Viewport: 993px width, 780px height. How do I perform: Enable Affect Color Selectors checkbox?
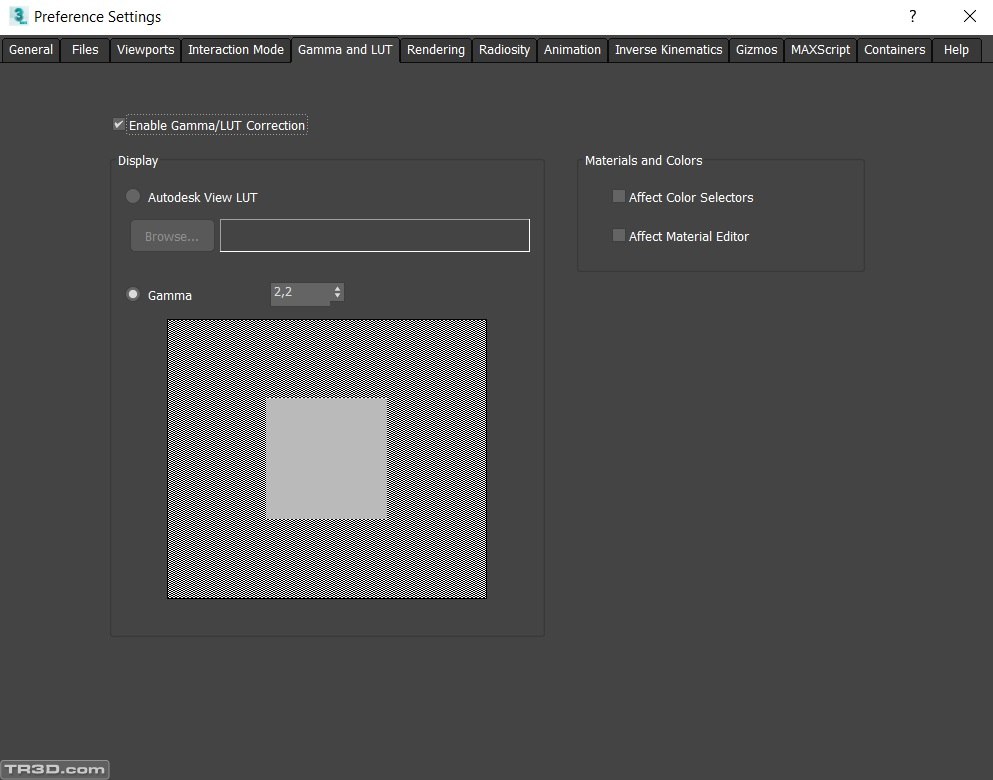coord(619,197)
